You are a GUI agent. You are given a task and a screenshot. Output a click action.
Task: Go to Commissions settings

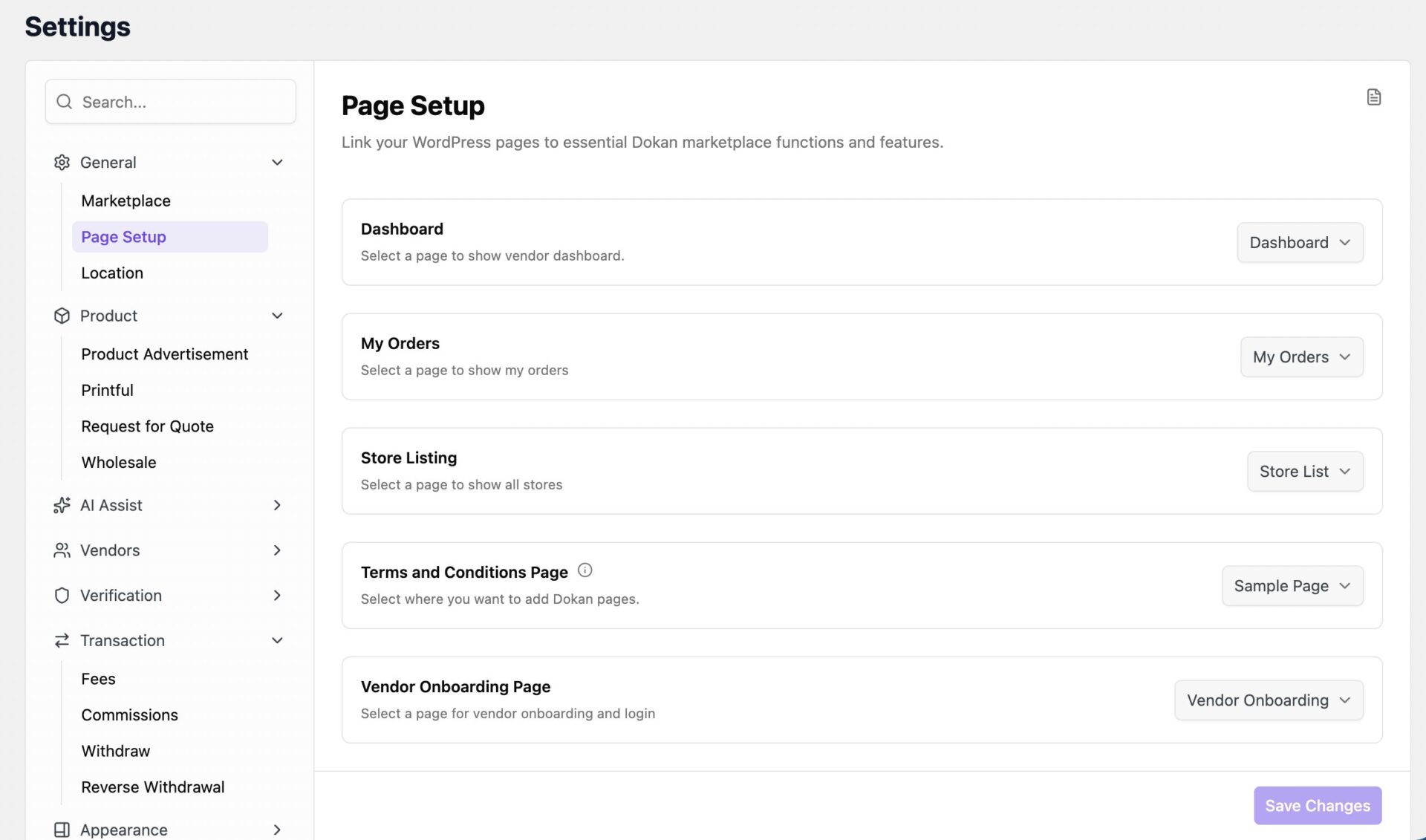(129, 714)
